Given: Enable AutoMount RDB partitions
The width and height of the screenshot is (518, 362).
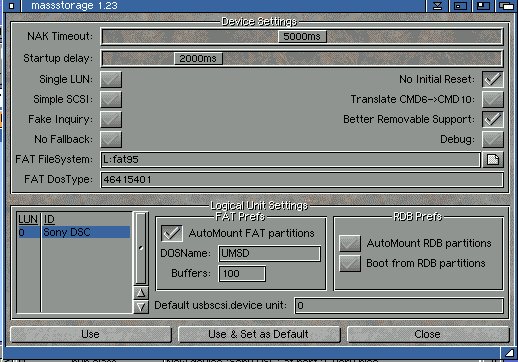Looking at the screenshot, I should [x=350, y=243].
